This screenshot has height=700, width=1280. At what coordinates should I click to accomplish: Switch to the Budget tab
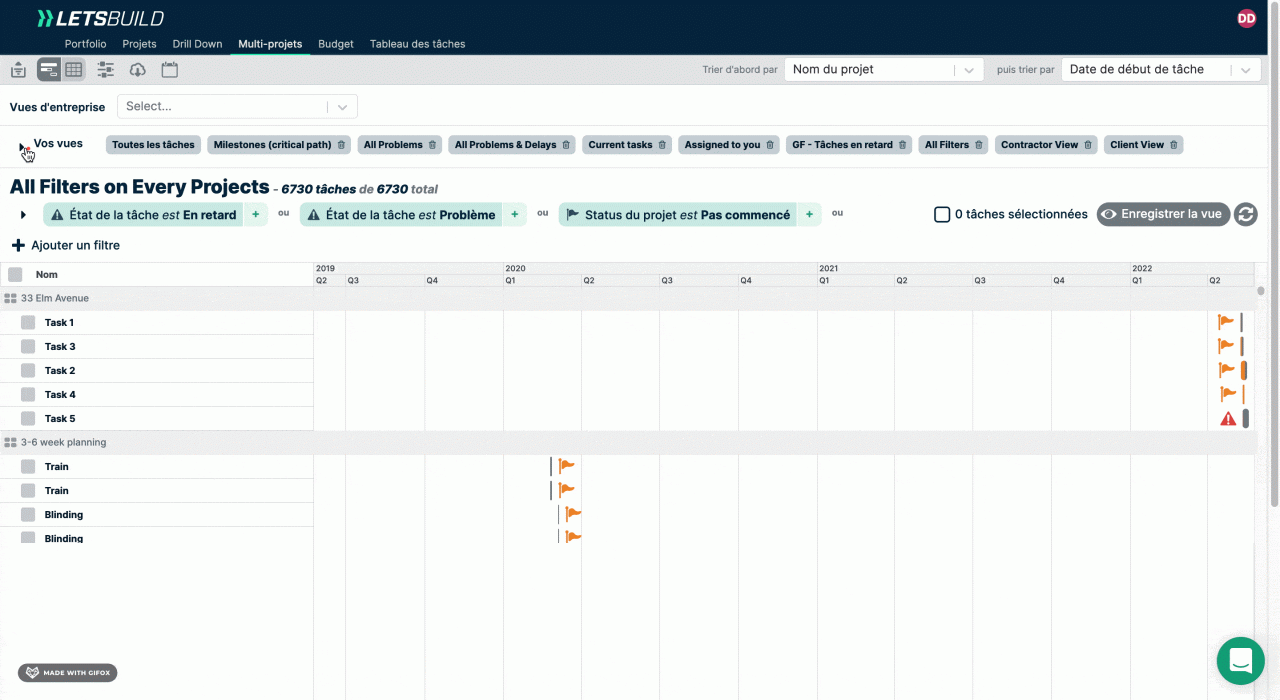(336, 44)
